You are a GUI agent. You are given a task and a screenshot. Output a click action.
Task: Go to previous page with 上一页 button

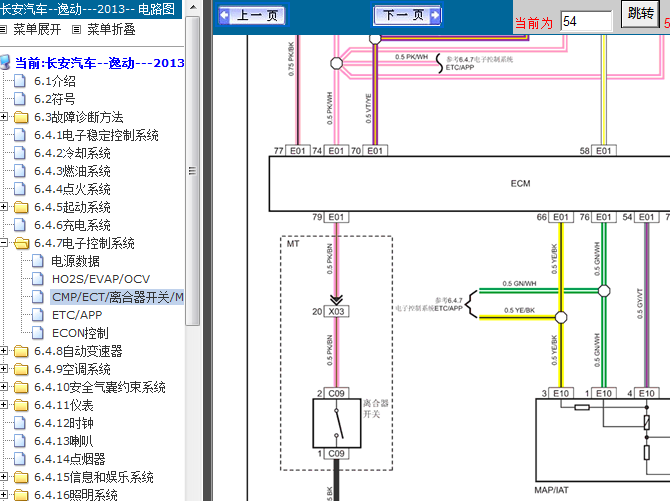pyautogui.click(x=251, y=15)
